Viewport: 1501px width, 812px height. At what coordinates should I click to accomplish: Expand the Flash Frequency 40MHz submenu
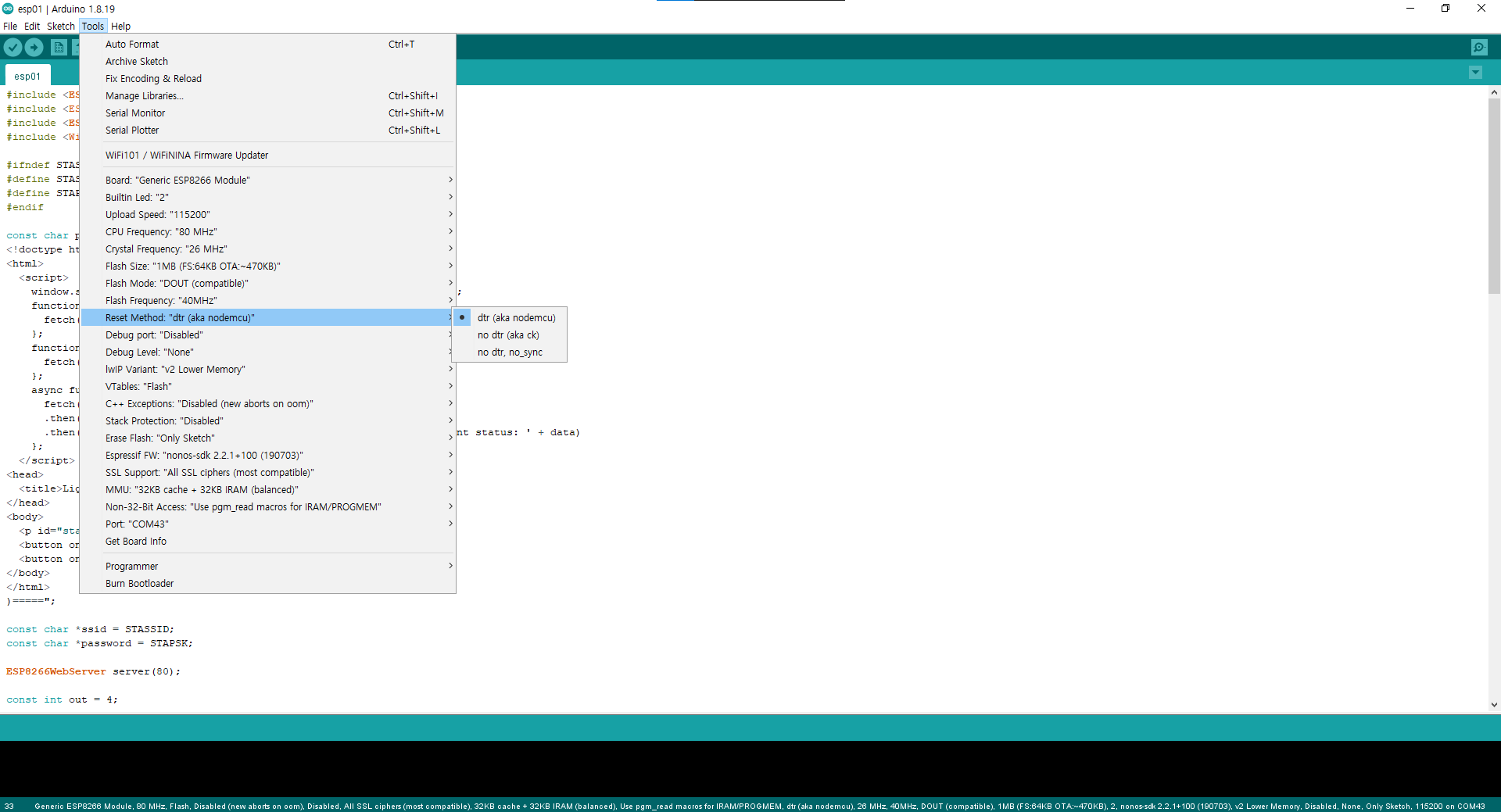(267, 301)
